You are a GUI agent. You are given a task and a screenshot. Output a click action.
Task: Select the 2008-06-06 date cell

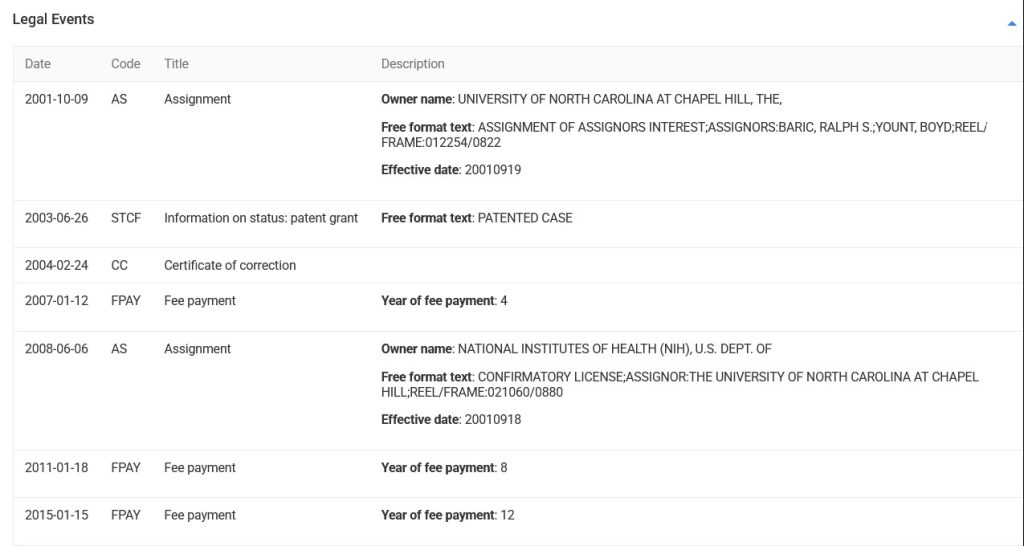pyautogui.click(x=56, y=349)
